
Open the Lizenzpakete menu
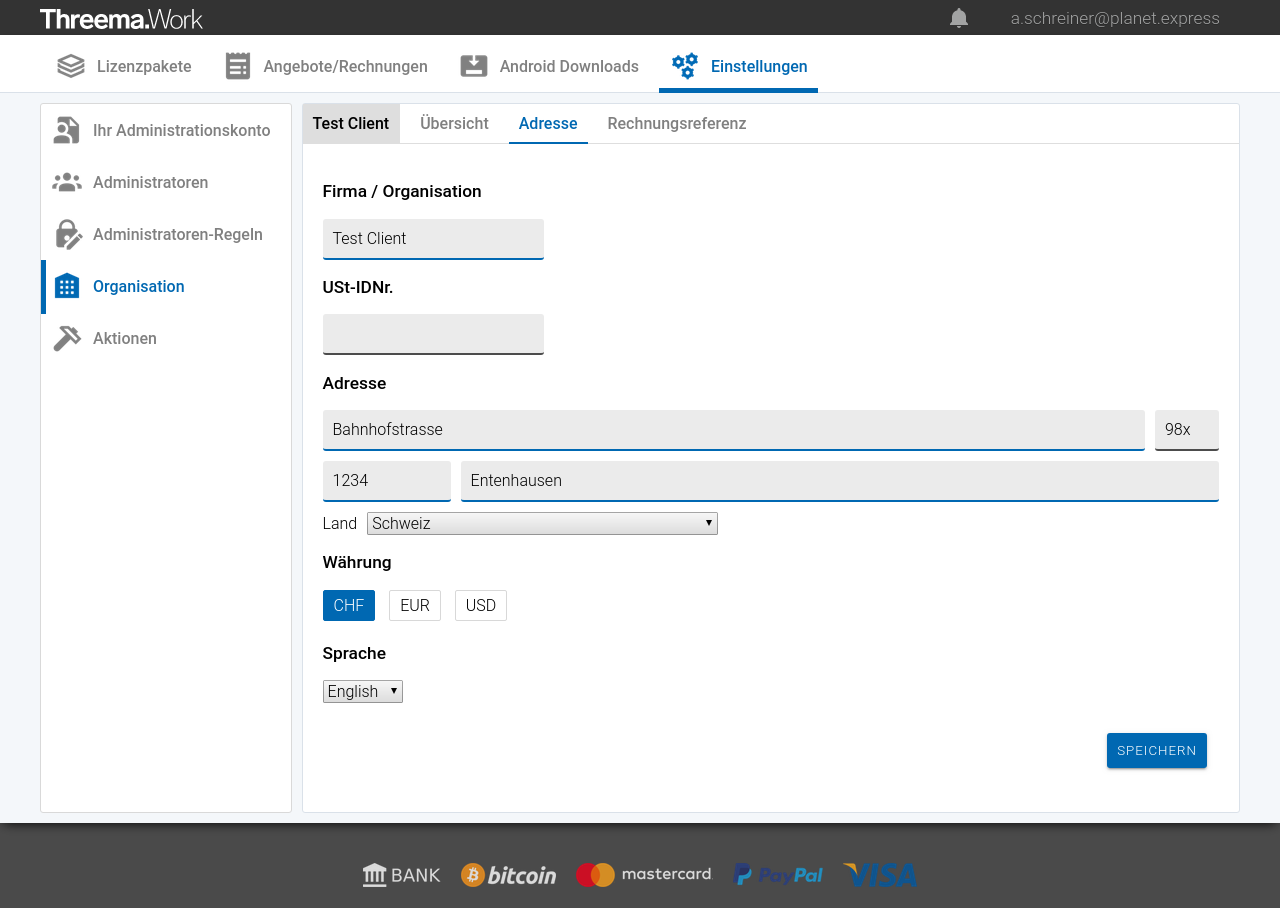[x=124, y=66]
